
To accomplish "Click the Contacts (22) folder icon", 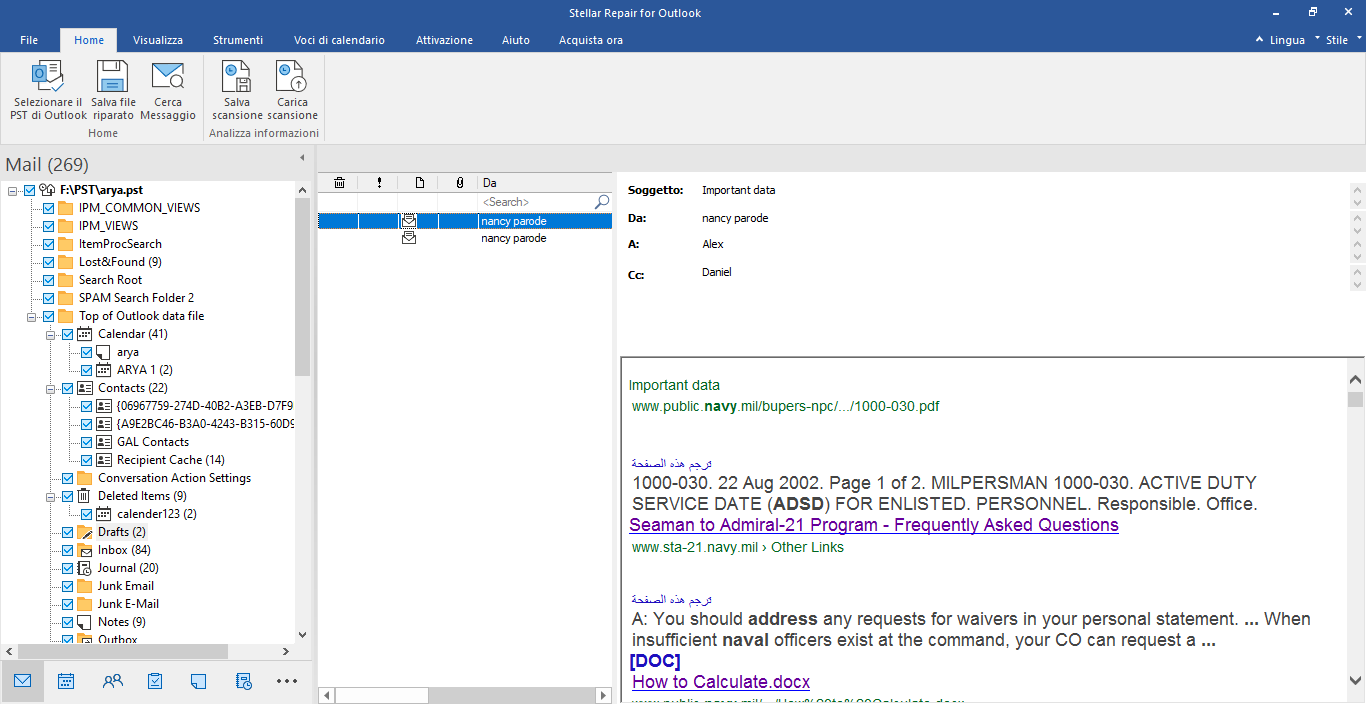I will (x=85, y=388).
